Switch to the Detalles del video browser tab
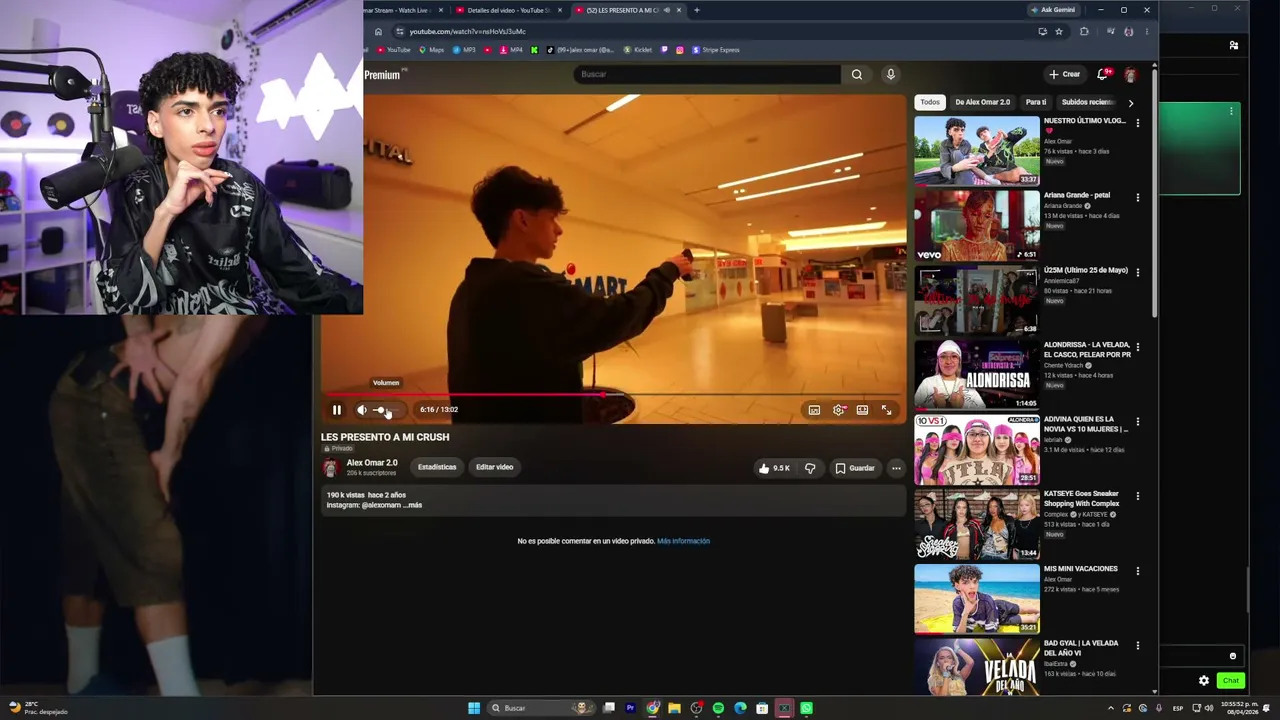 click(507, 10)
